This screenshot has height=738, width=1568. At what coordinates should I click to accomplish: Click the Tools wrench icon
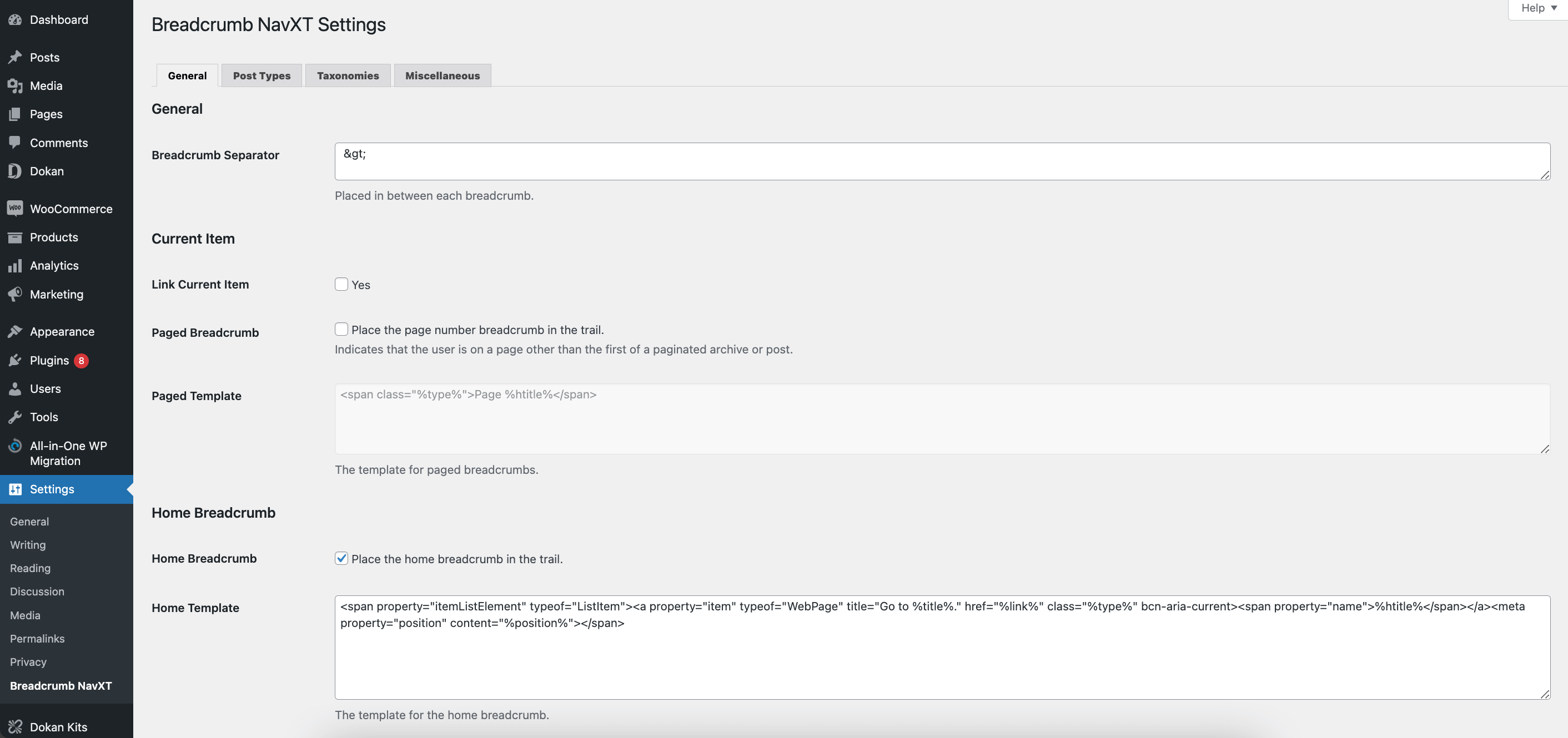[x=15, y=417]
